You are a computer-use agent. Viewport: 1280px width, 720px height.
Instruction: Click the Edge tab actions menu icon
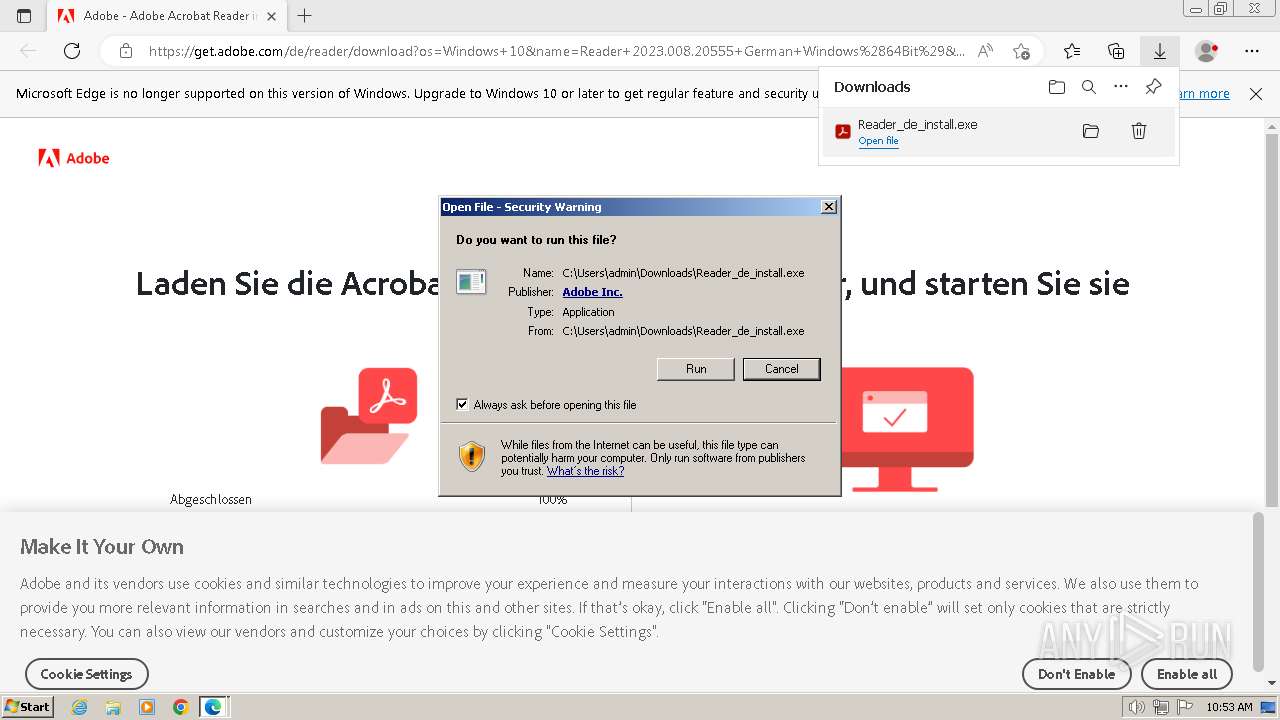coord(24,16)
